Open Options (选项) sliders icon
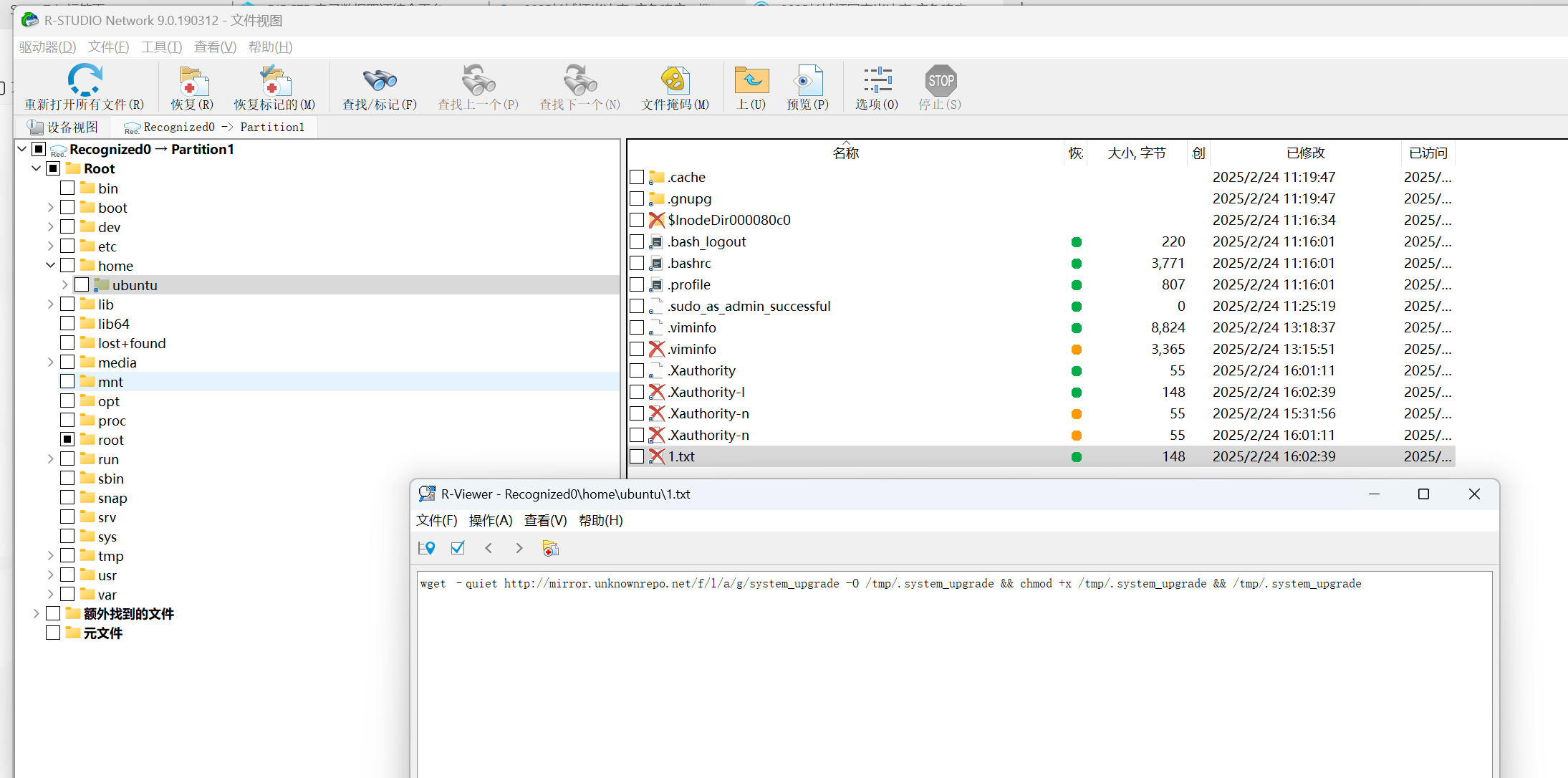 click(x=877, y=81)
